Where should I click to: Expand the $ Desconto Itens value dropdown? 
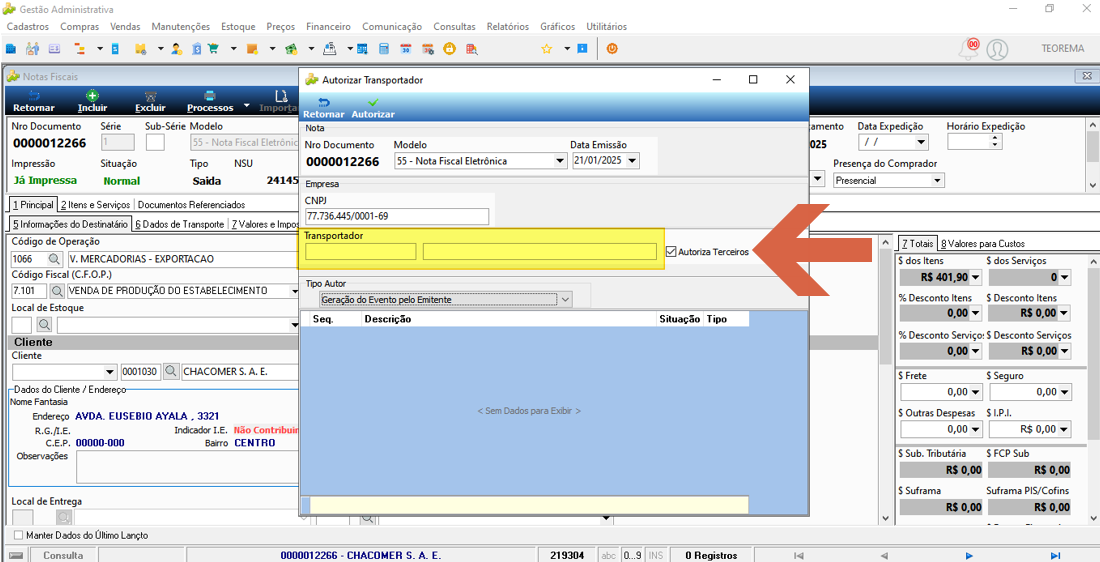click(x=1065, y=313)
